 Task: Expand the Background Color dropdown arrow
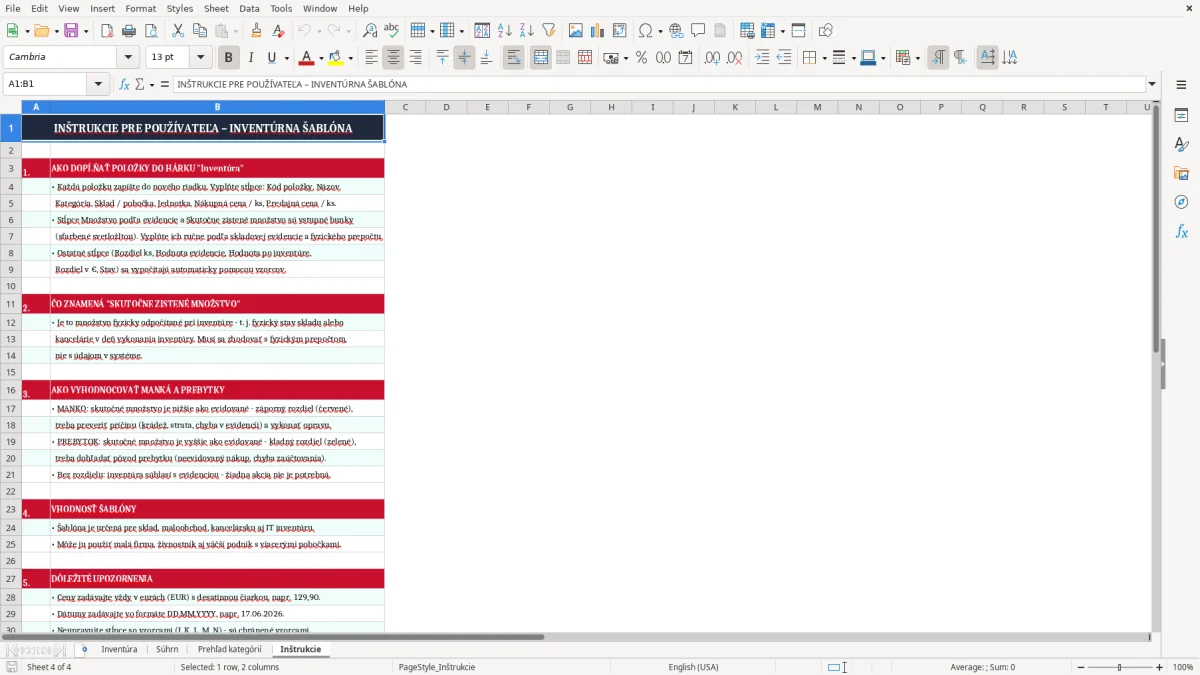pos(351,58)
